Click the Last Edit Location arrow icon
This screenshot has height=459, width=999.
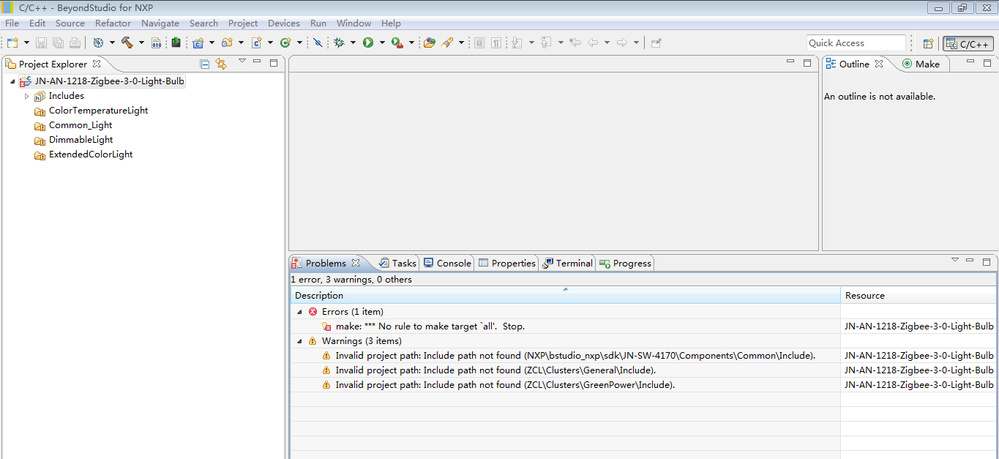click(x=576, y=43)
